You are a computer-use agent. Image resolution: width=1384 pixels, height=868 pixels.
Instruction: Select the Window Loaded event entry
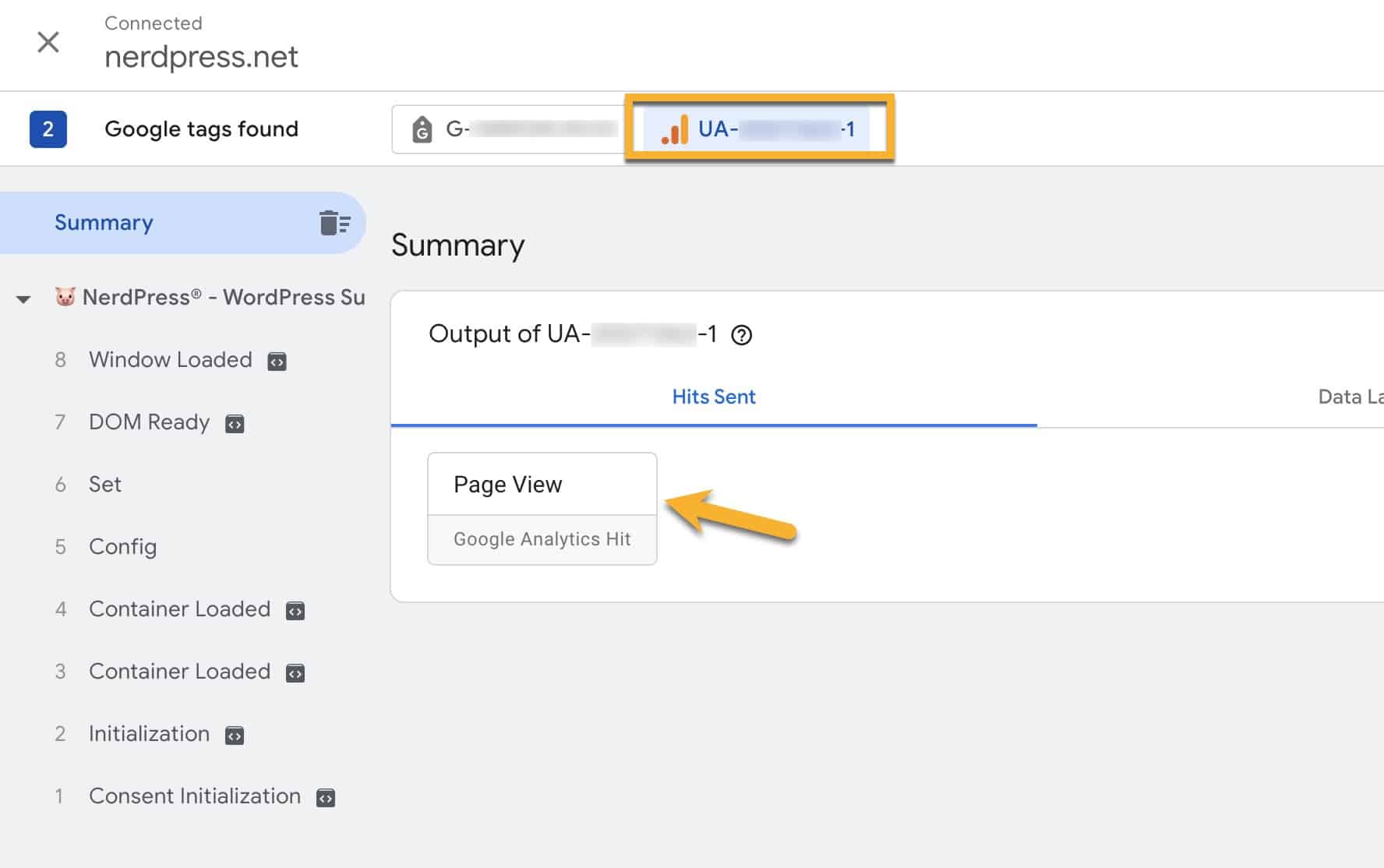point(171,360)
